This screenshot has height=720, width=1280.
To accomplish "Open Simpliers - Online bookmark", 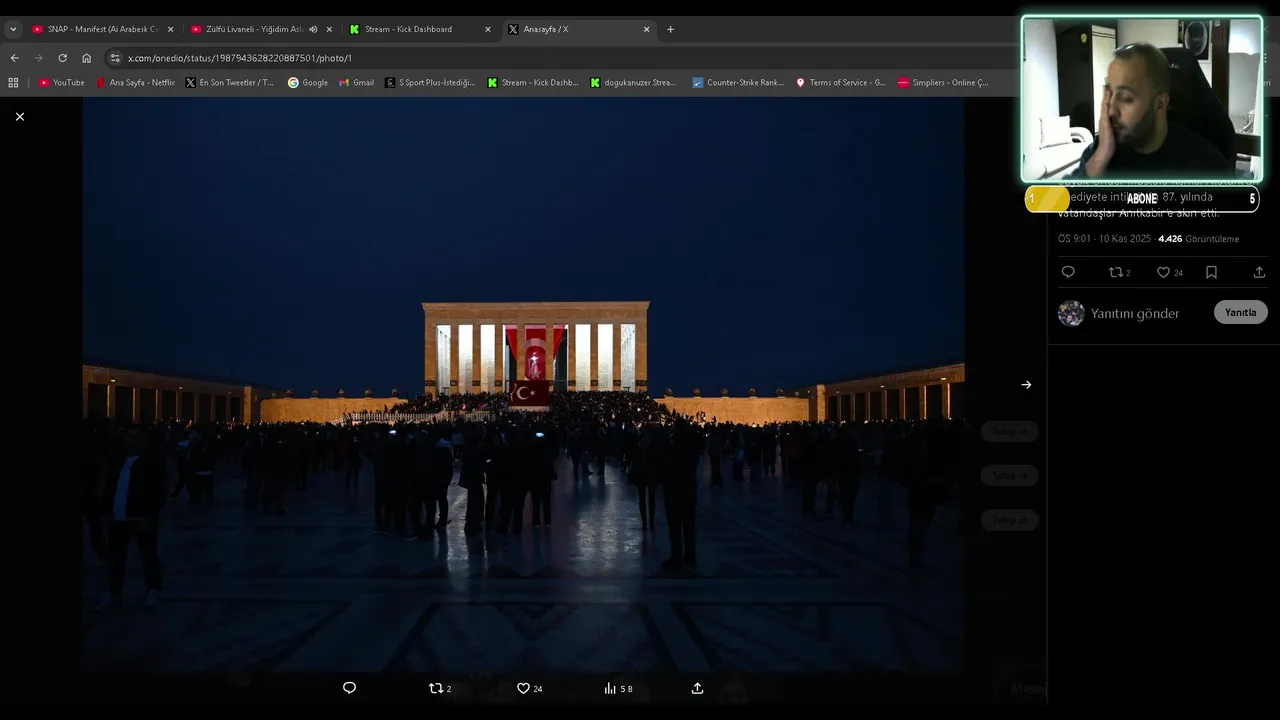I will click(x=943, y=83).
